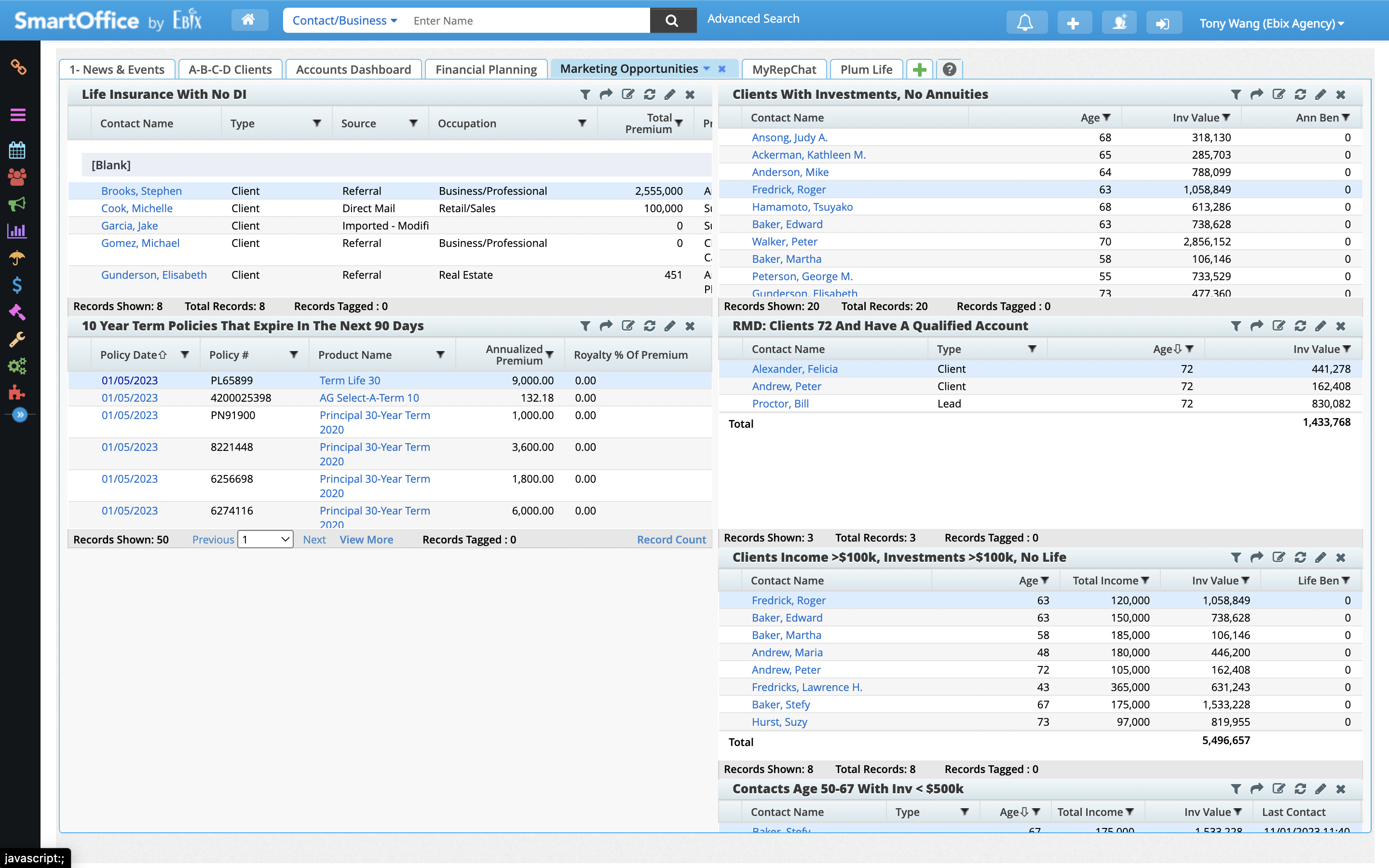Open the contact Fredrick, Roger
The width and height of the screenshot is (1389, 868).
pos(788,189)
